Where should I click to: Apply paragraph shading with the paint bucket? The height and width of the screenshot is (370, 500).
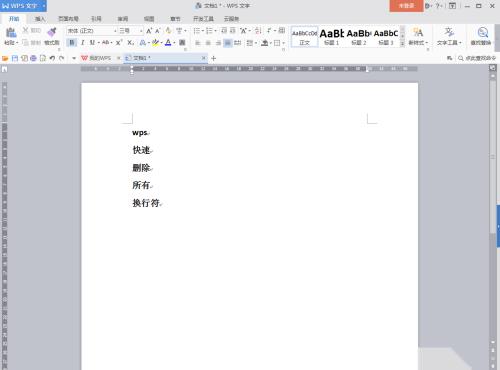point(265,43)
